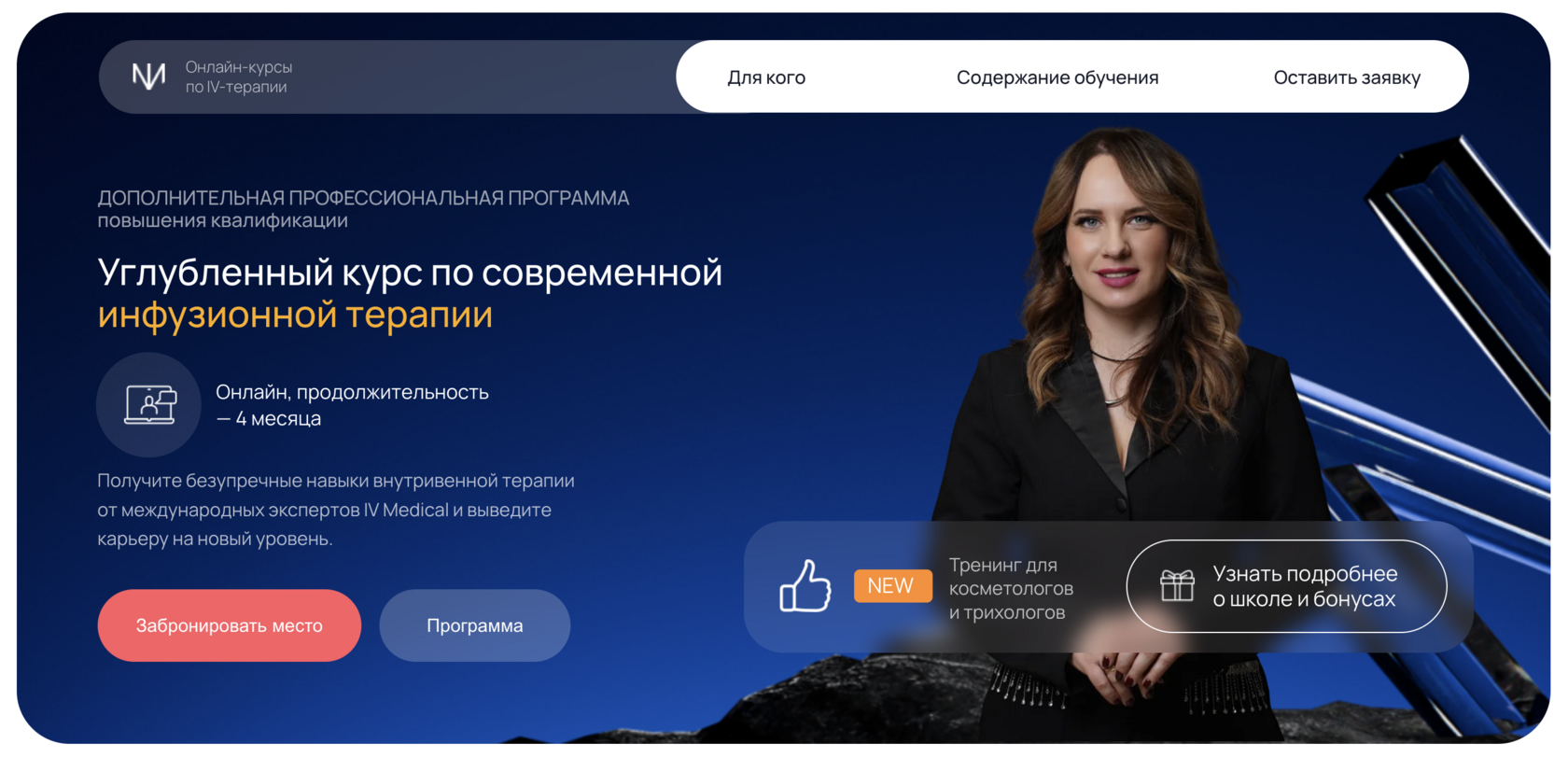
Task: Click the IV Medical logo icon
Action: point(148,77)
